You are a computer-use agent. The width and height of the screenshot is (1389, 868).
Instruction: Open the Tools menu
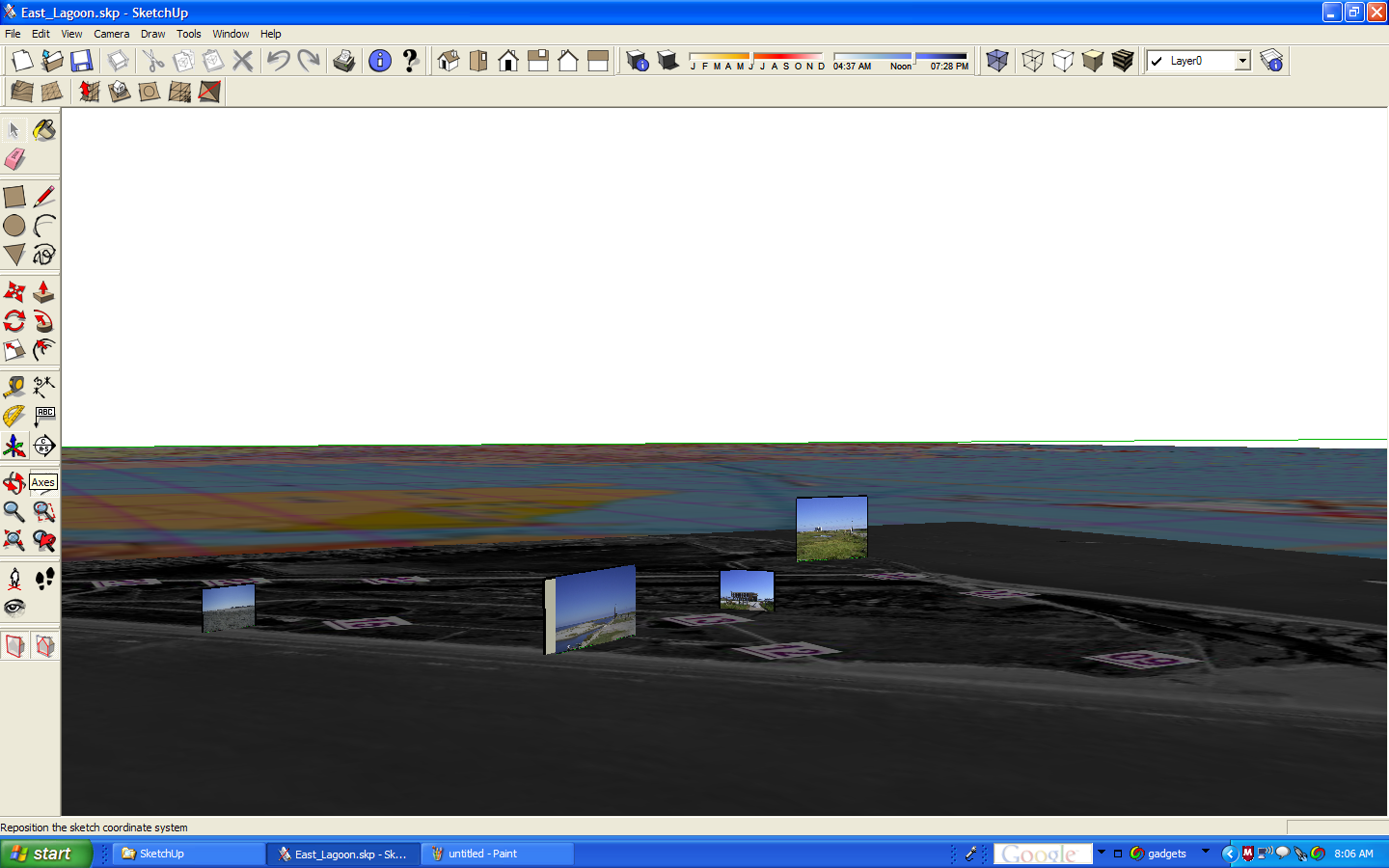coord(189,34)
